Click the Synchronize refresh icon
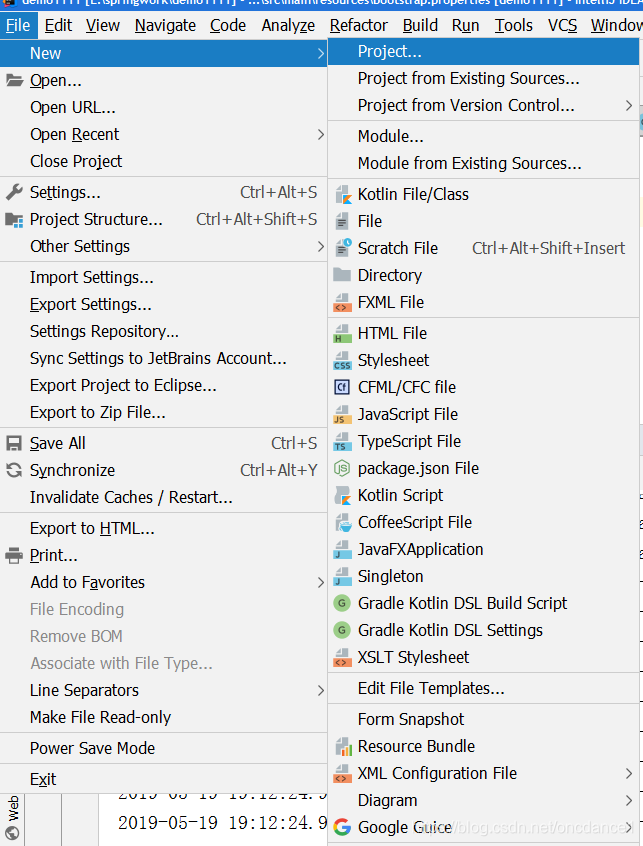This screenshot has height=846, width=643. [14, 470]
